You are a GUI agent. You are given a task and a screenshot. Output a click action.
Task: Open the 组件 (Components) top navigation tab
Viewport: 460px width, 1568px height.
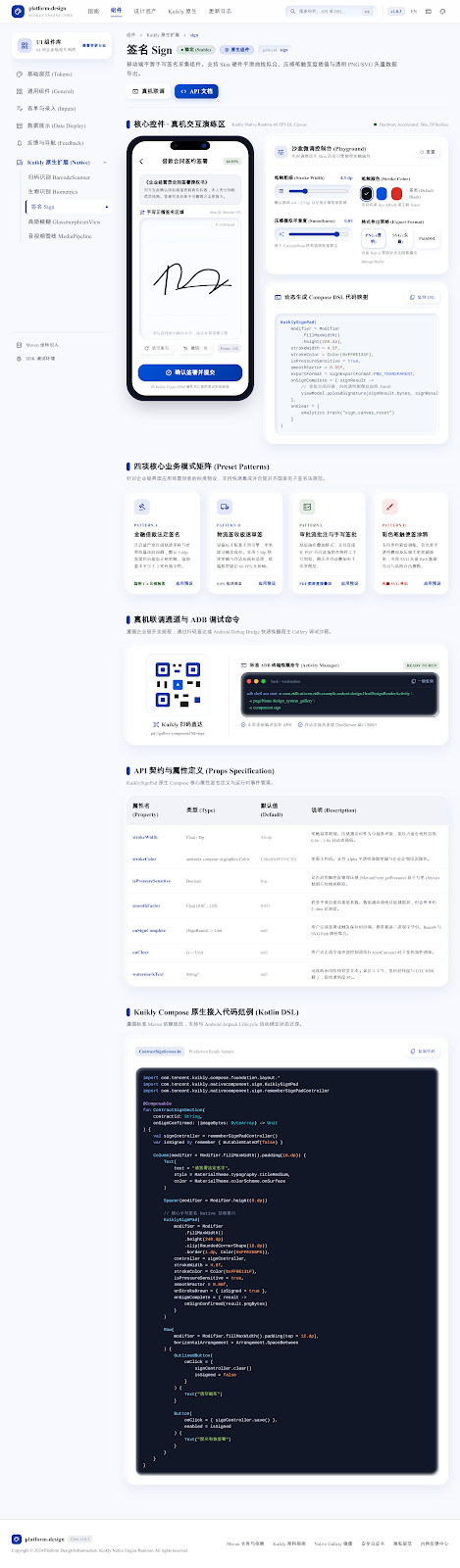click(117, 11)
